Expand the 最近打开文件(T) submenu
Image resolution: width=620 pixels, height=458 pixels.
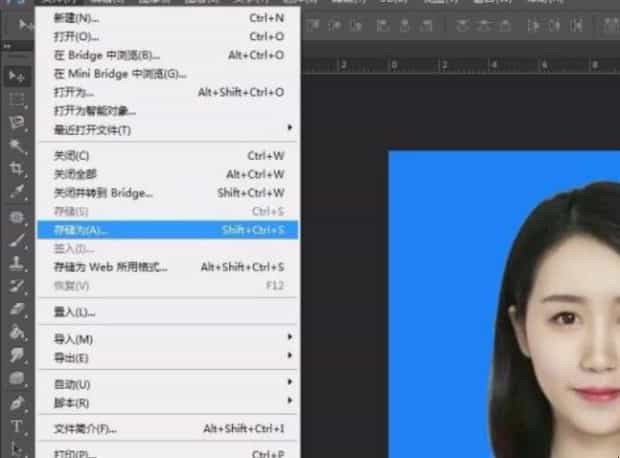(x=168, y=129)
